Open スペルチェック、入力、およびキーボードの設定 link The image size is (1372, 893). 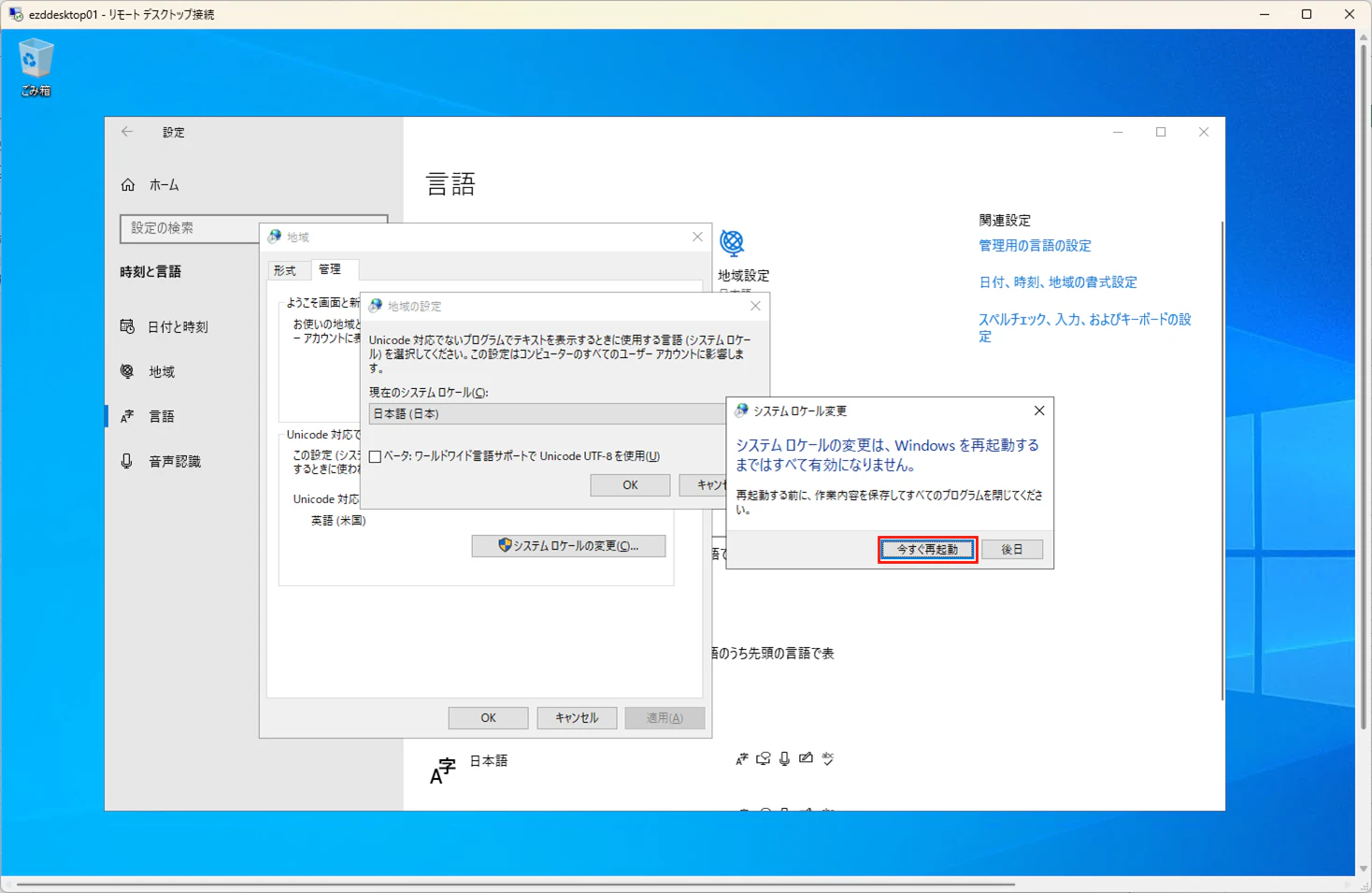pos(1085,328)
